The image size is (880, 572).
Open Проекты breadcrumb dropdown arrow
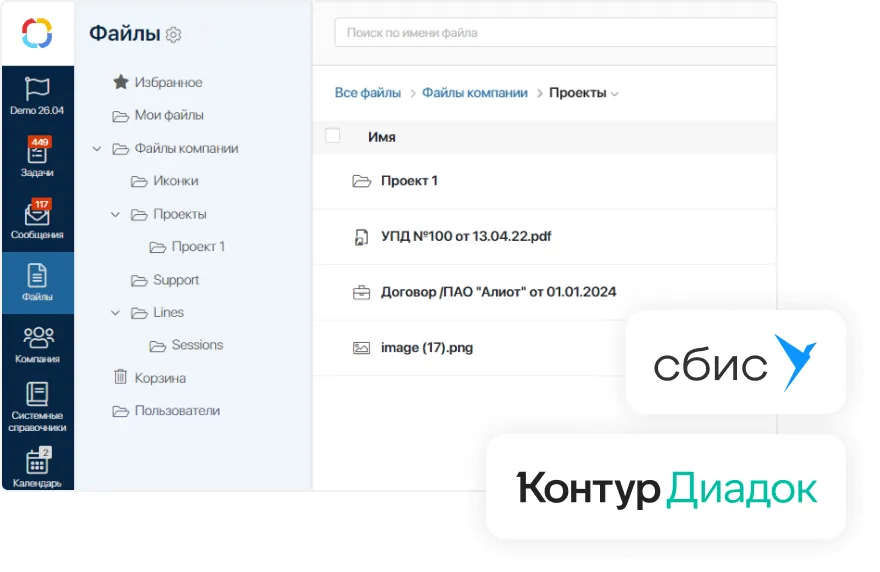(x=614, y=94)
